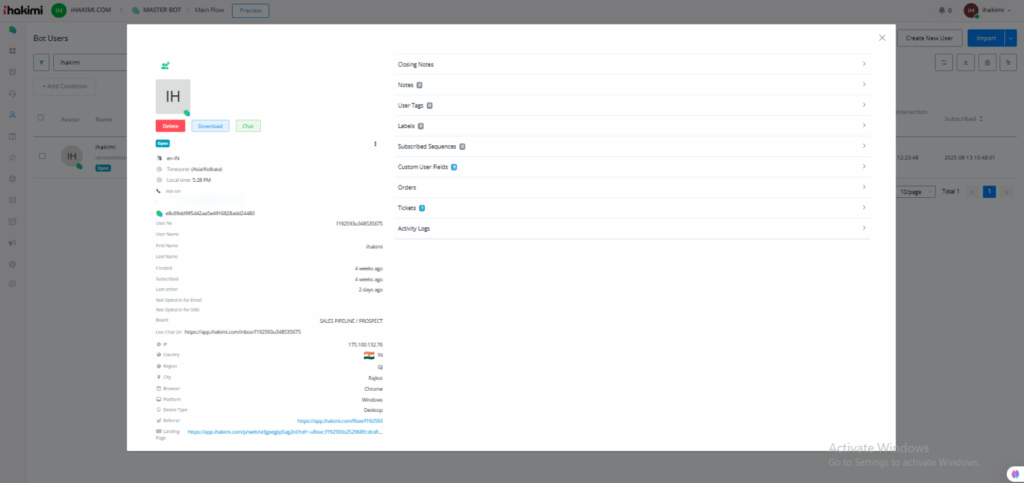Close the user details dialog

point(882,38)
